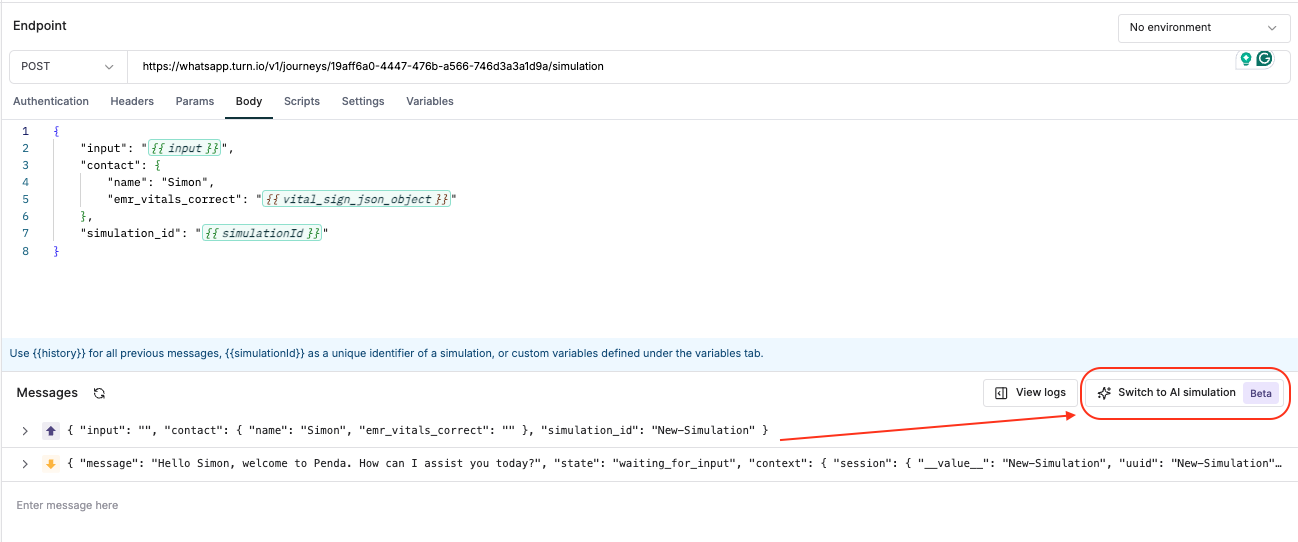Click the panel icon on View logs

pos(1001,393)
